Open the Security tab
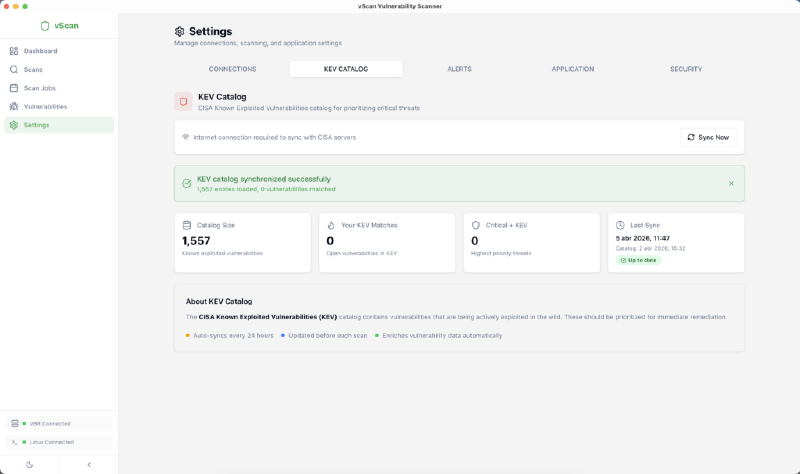Screen dimensions: 800x474 [686, 69]
